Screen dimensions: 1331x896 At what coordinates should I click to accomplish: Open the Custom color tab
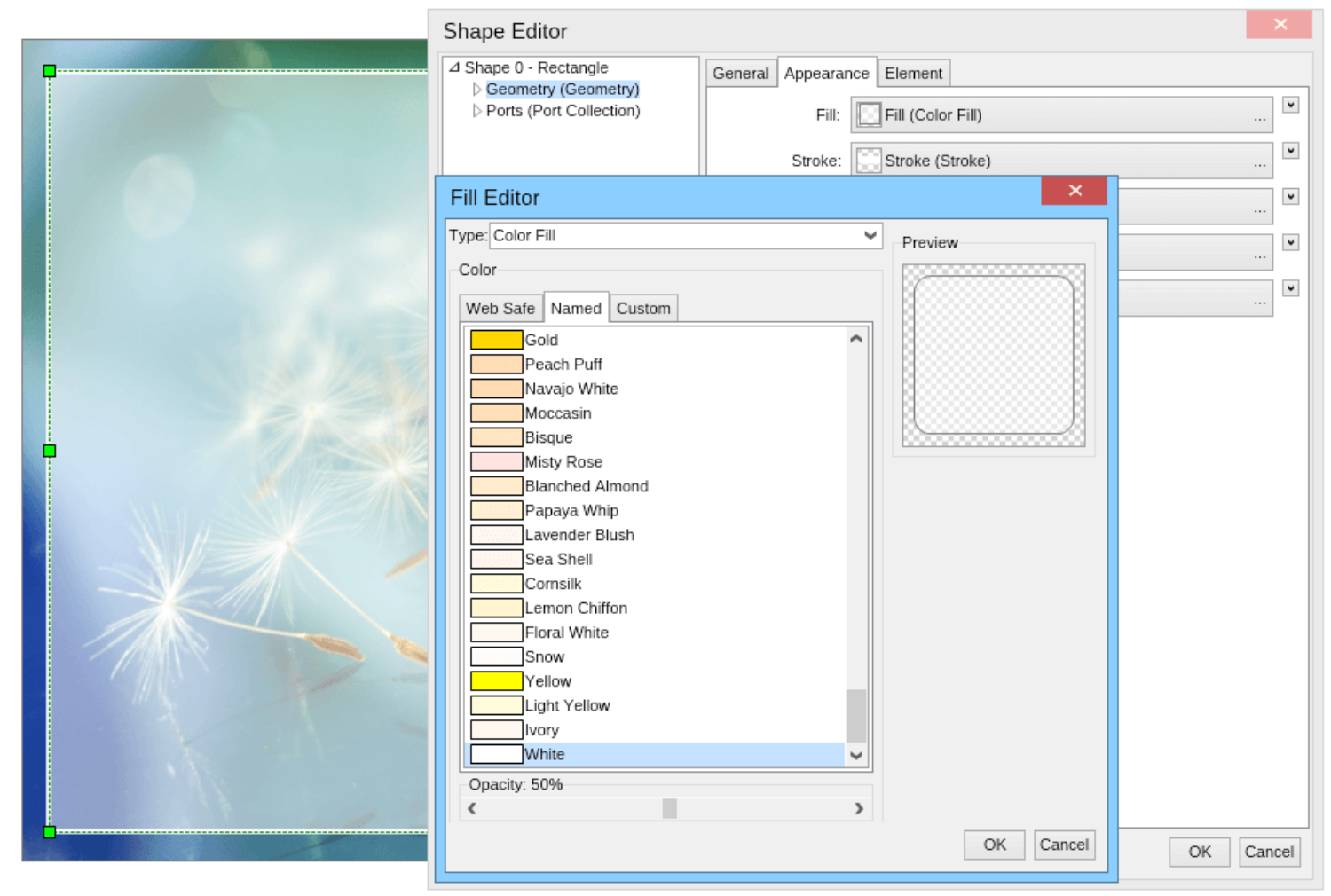click(x=643, y=308)
